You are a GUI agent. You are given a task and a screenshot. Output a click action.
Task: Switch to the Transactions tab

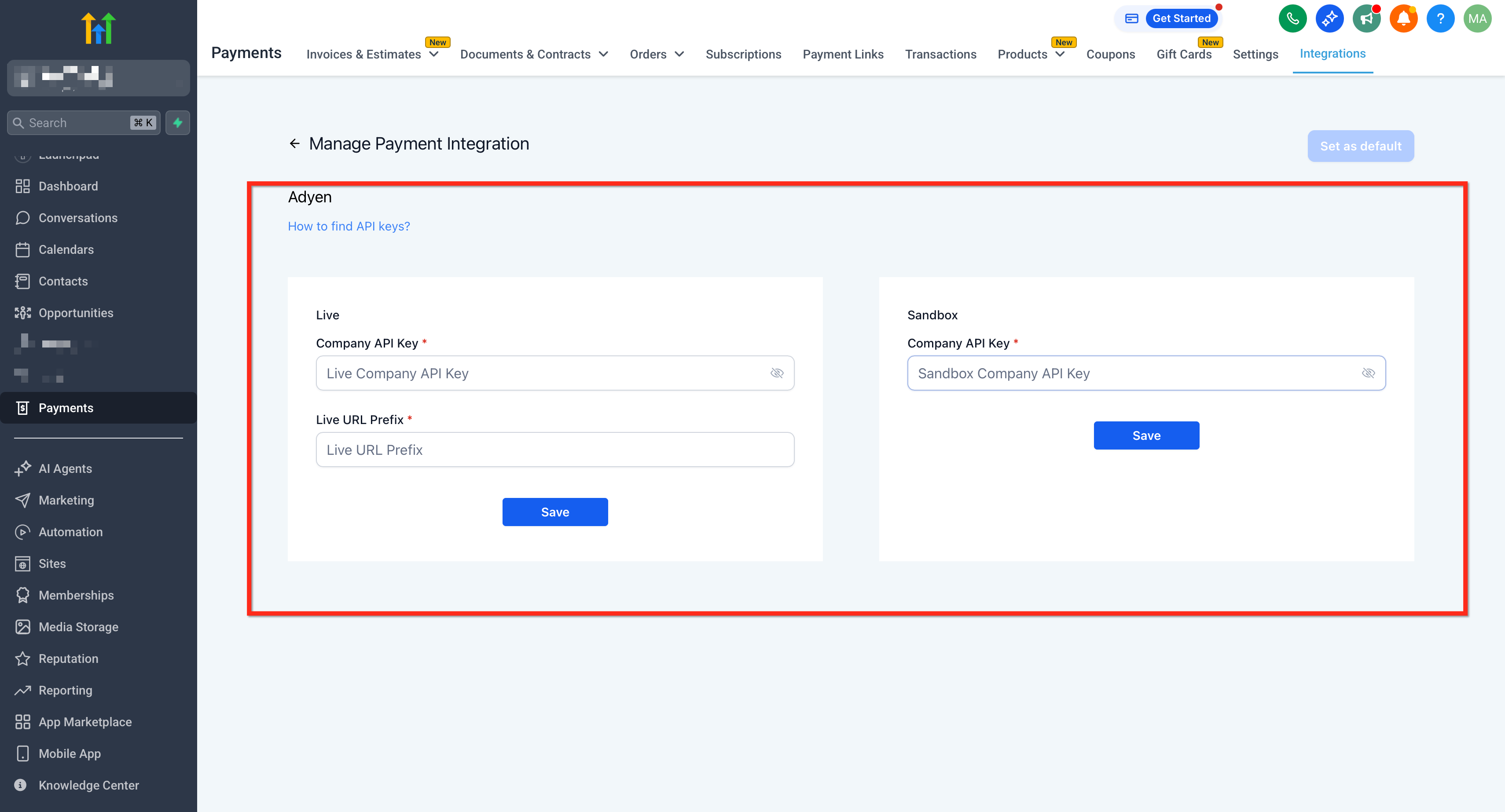tap(940, 55)
